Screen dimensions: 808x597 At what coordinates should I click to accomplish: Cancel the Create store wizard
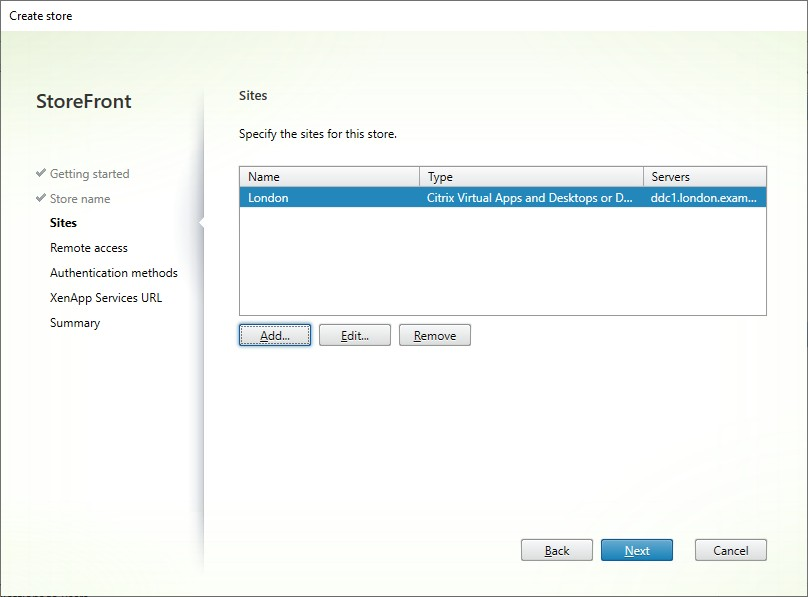[730, 549]
